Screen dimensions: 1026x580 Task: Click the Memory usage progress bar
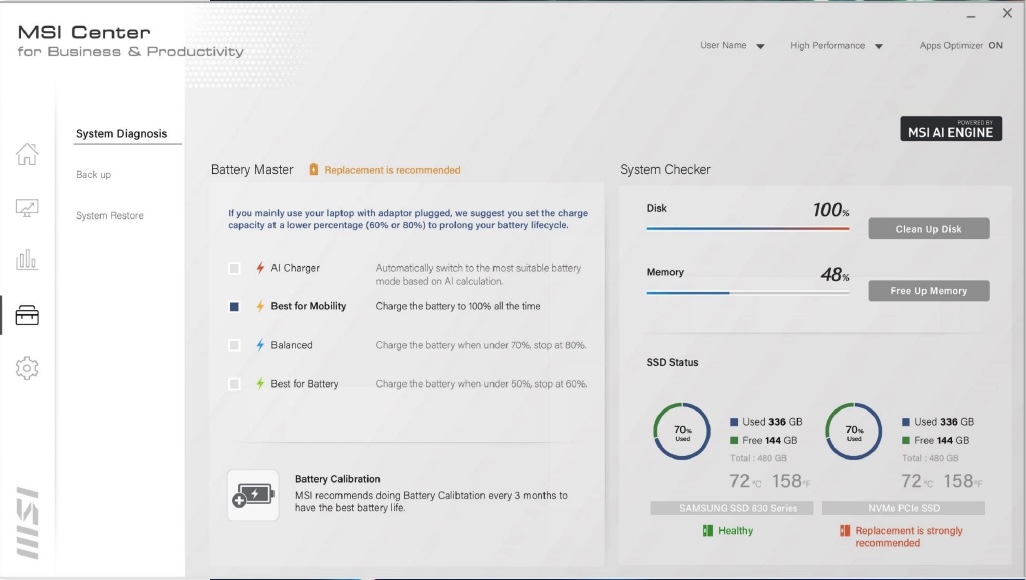click(x=748, y=293)
